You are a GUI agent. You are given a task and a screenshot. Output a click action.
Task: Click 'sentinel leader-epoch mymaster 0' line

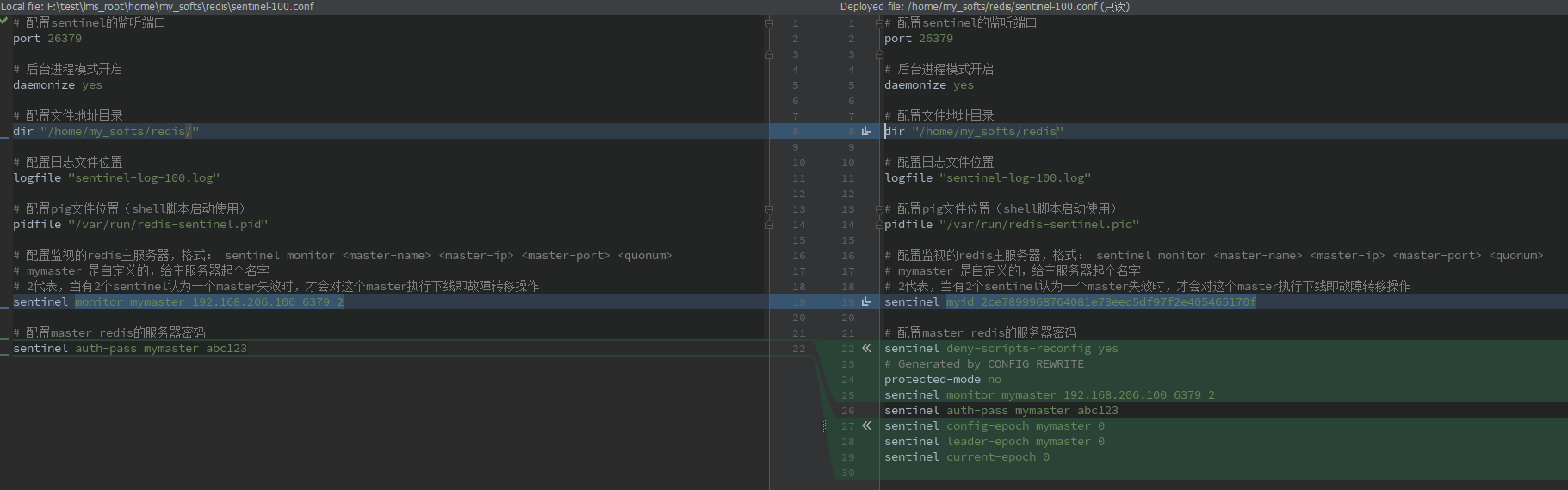[x=995, y=441]
